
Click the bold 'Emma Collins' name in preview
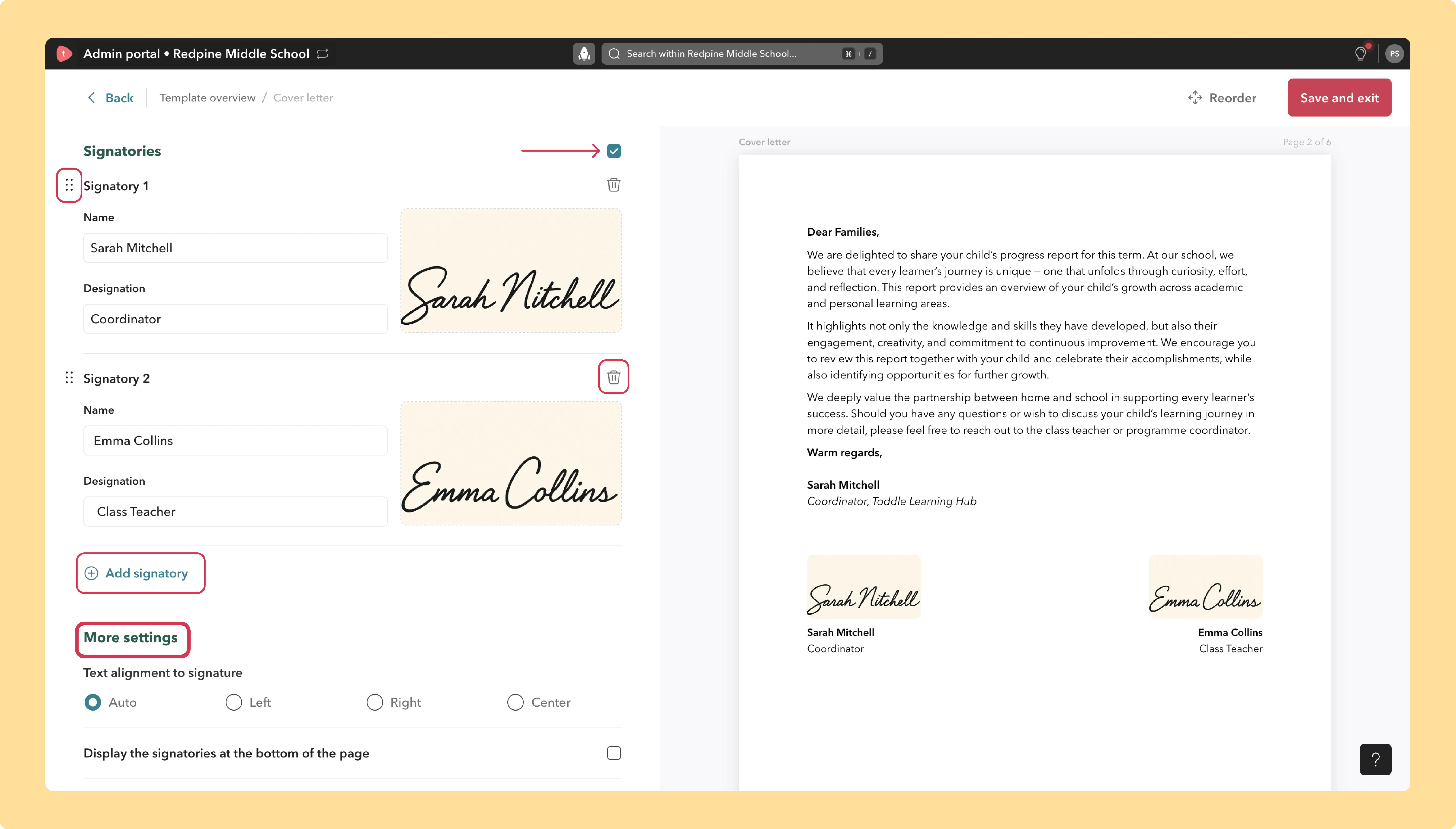pyautogui.click(x=1230, y=633)
